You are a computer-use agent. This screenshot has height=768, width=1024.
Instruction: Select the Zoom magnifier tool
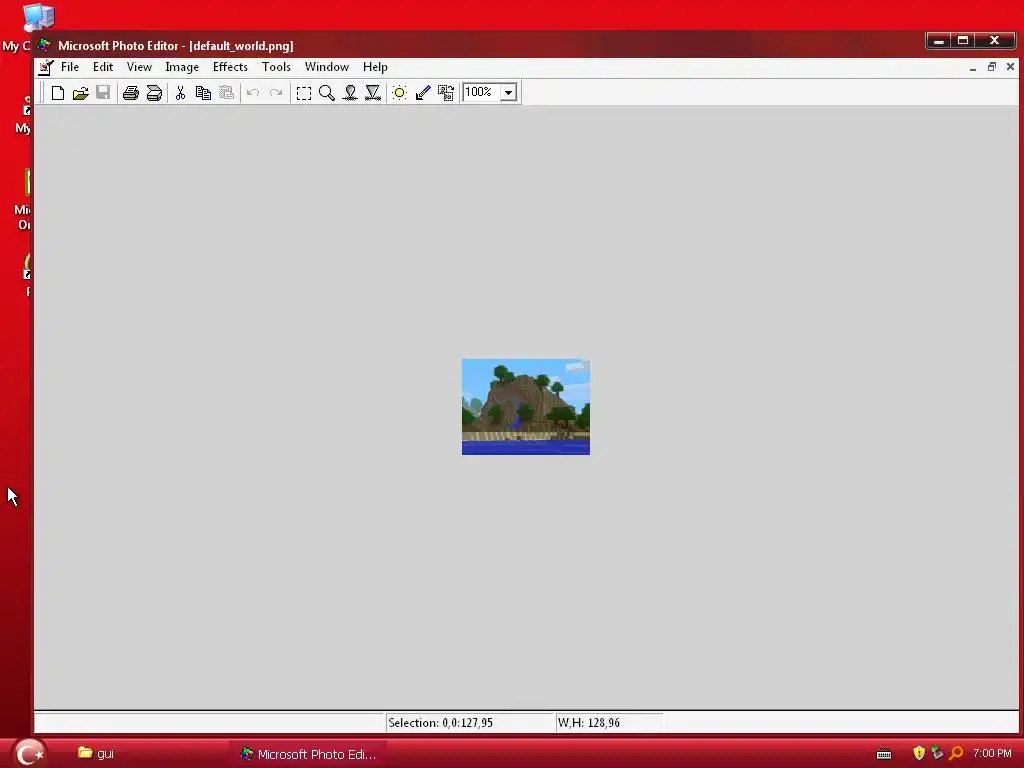327,93
